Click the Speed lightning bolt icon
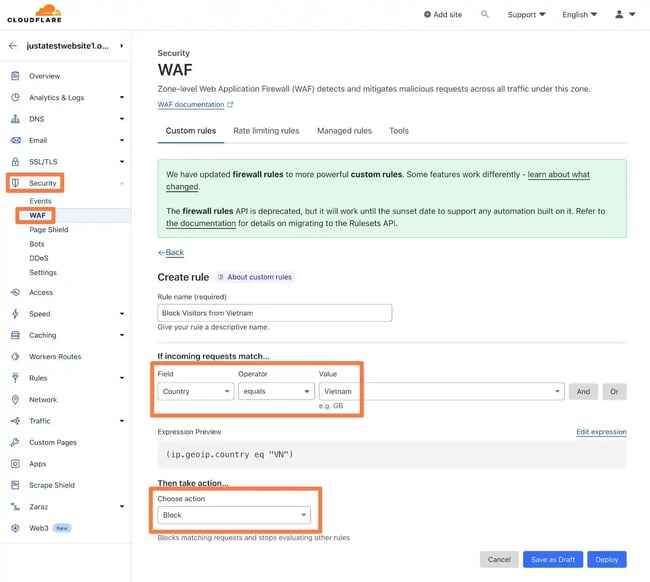 coord(15,314)
